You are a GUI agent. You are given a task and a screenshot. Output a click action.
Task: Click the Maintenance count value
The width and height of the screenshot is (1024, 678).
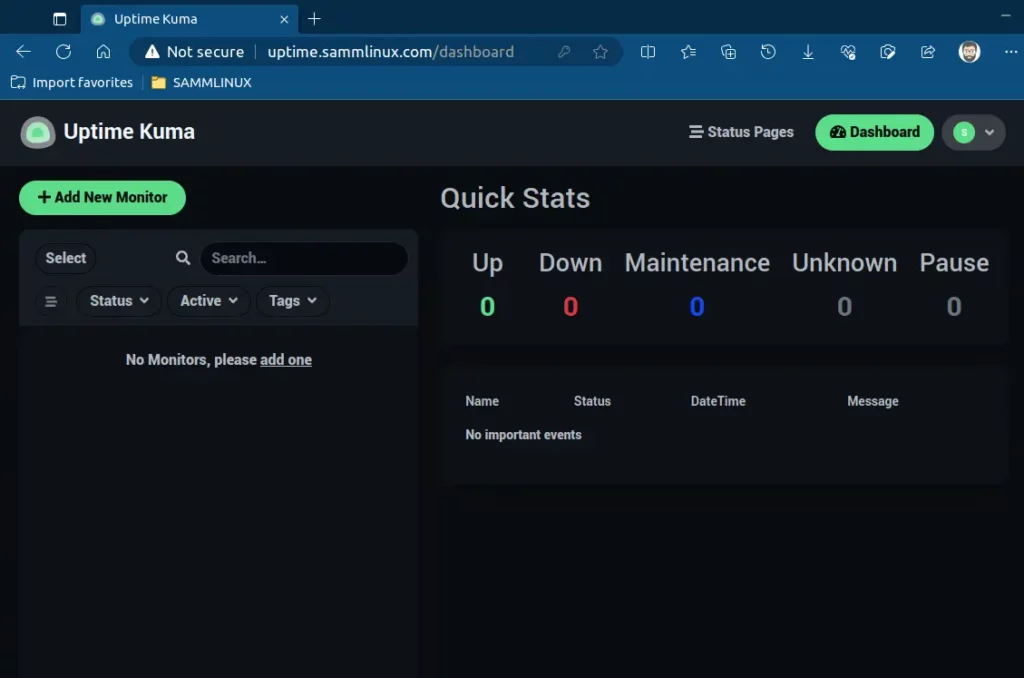coord(697,306)
